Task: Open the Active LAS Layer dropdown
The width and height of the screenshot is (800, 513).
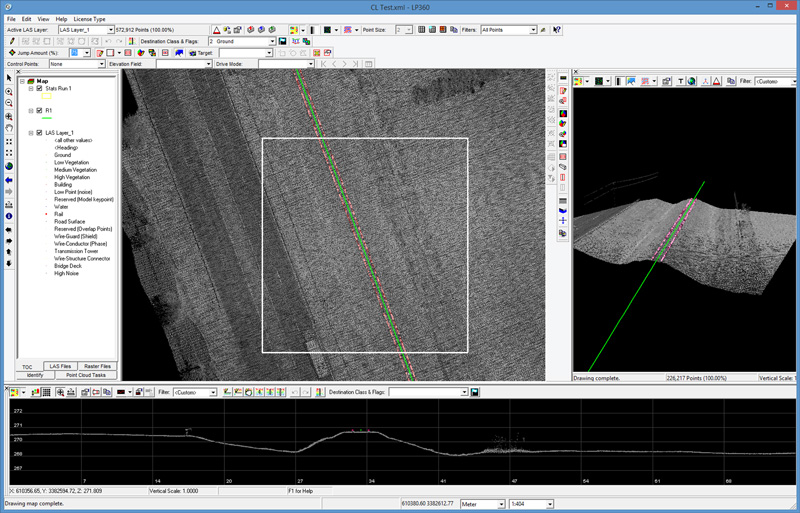Action: click(110, 30)
